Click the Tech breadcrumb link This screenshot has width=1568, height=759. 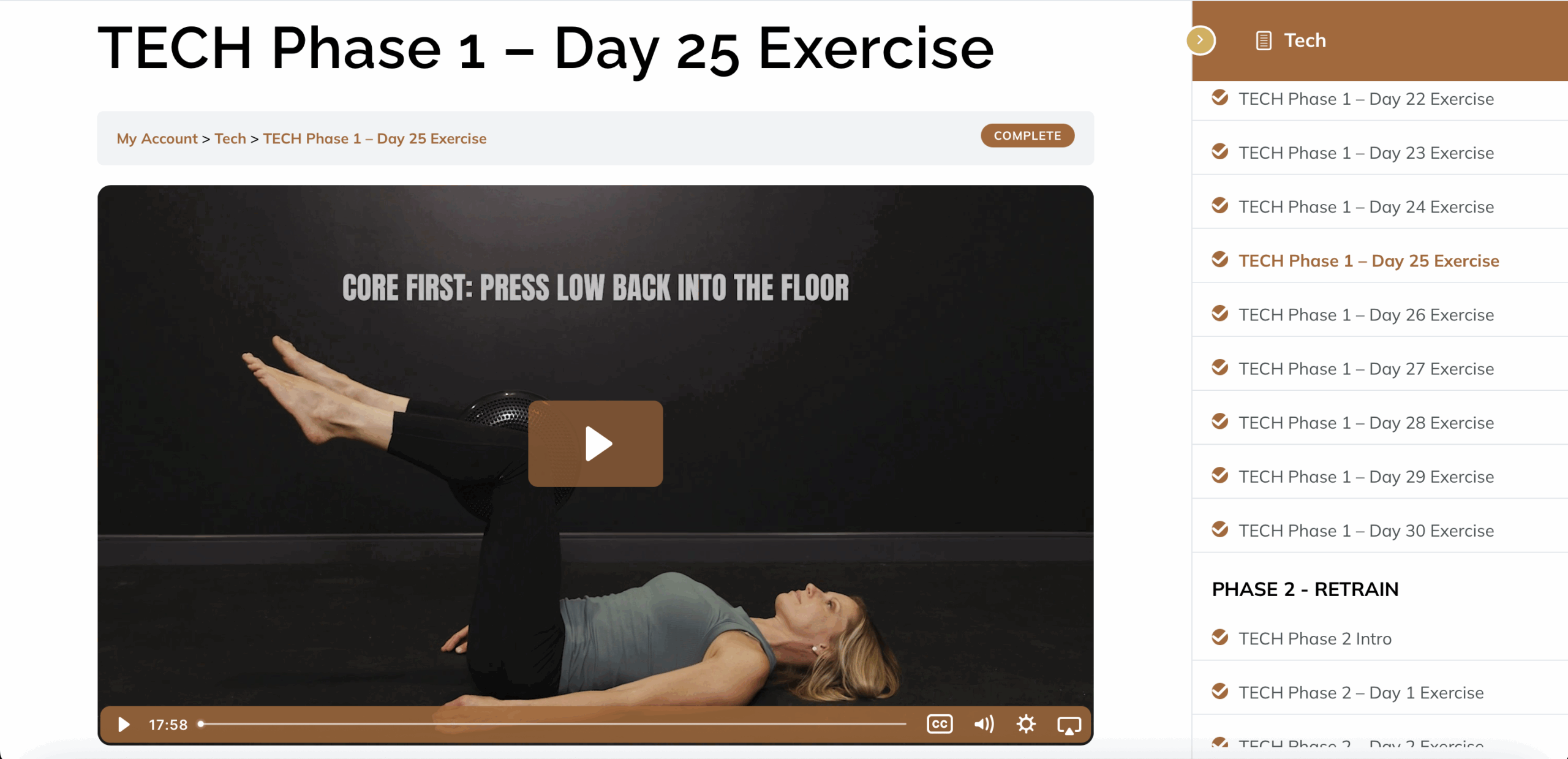point(230,138)
